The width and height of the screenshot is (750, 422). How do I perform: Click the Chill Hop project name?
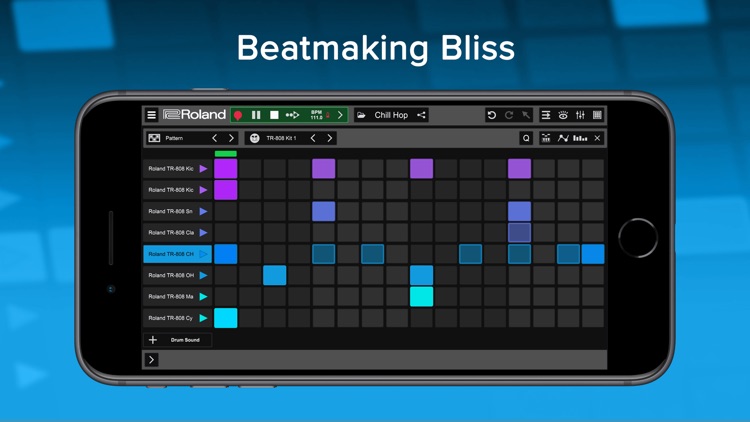(x=391, y=115)
